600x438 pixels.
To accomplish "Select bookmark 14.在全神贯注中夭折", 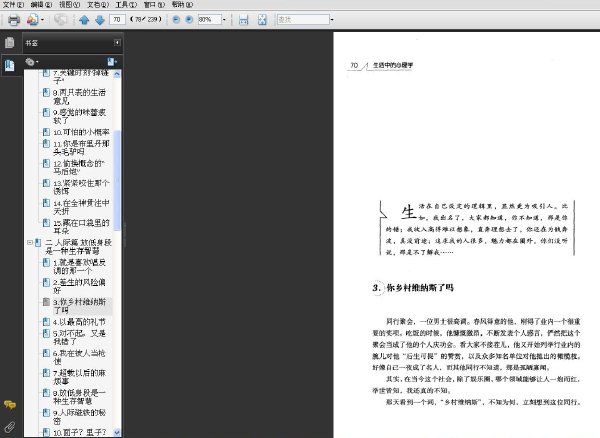I will coord(81,207).
